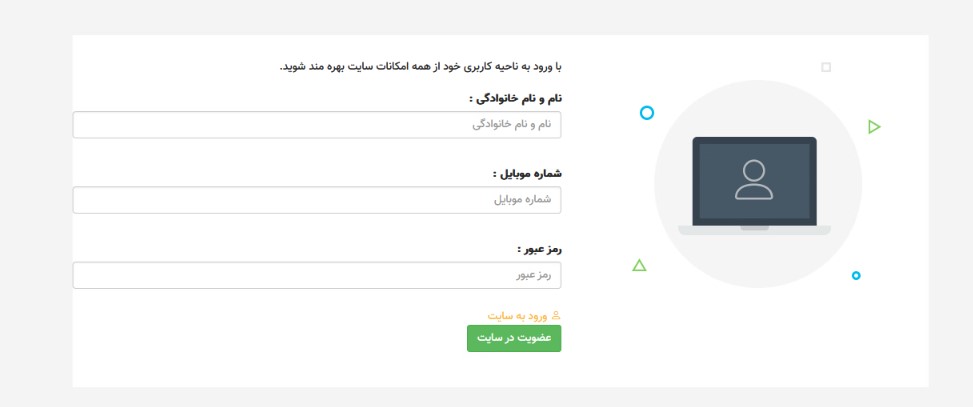Click the green upward triangle outline
973x407 pixels.
coord(639,266)
